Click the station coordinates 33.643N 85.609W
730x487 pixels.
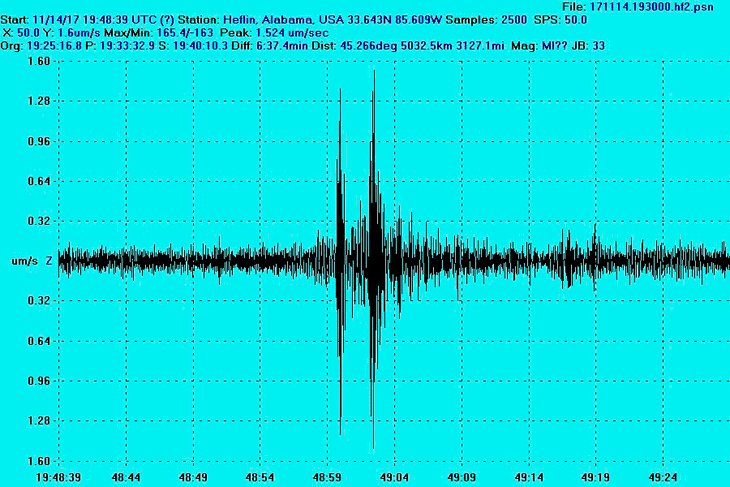[x=394, y=20]
